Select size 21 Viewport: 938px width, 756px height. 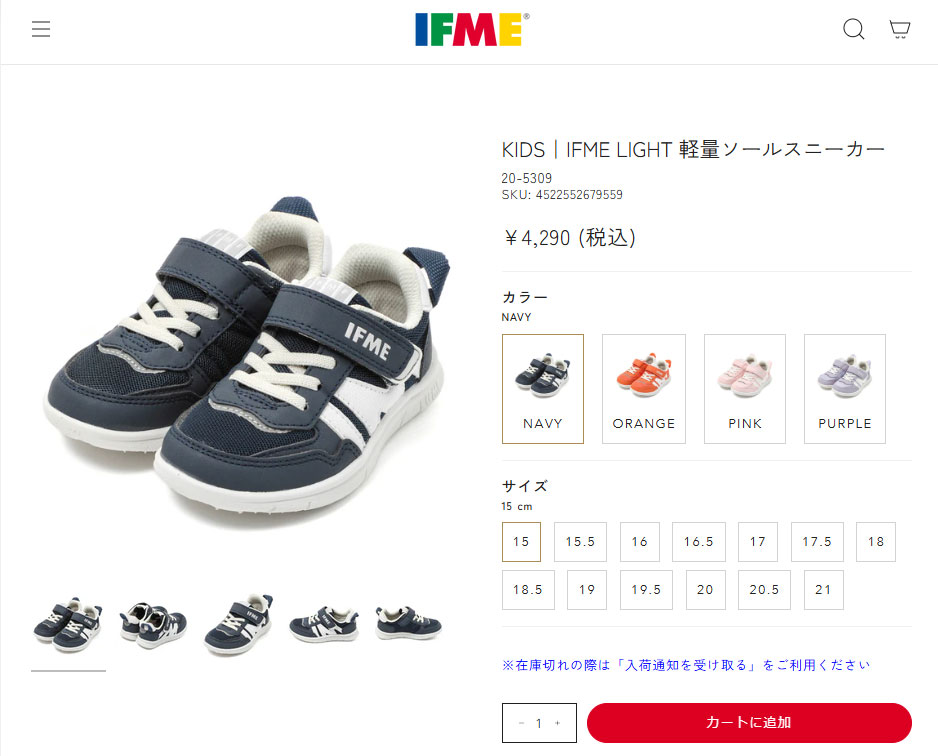[x=824, y=590]
